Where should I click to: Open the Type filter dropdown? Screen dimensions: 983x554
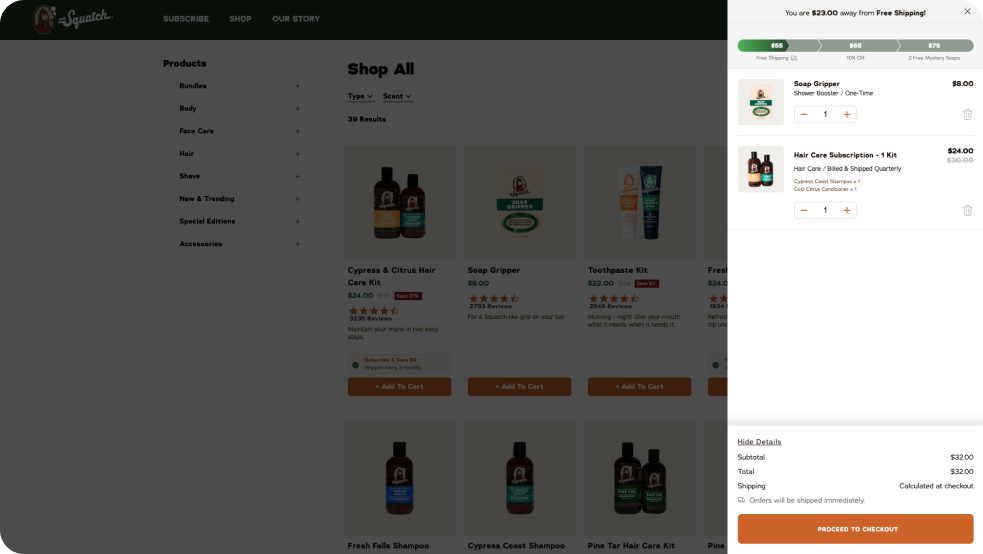(360, 97)
